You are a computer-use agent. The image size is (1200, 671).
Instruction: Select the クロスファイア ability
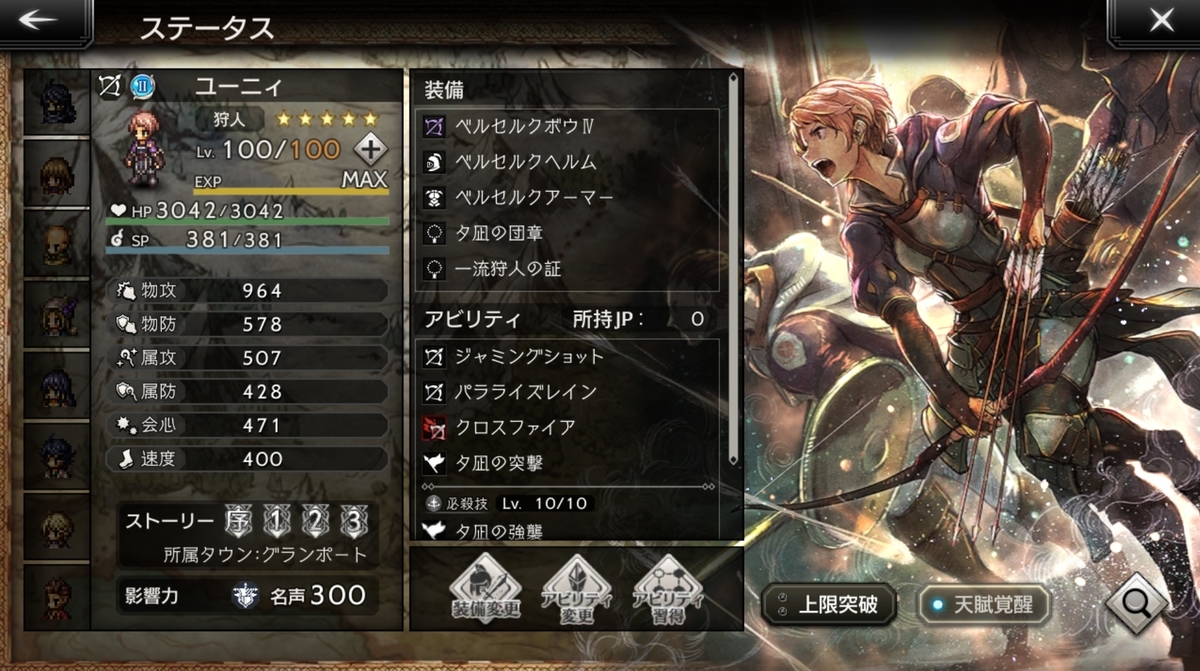point(567,427)
